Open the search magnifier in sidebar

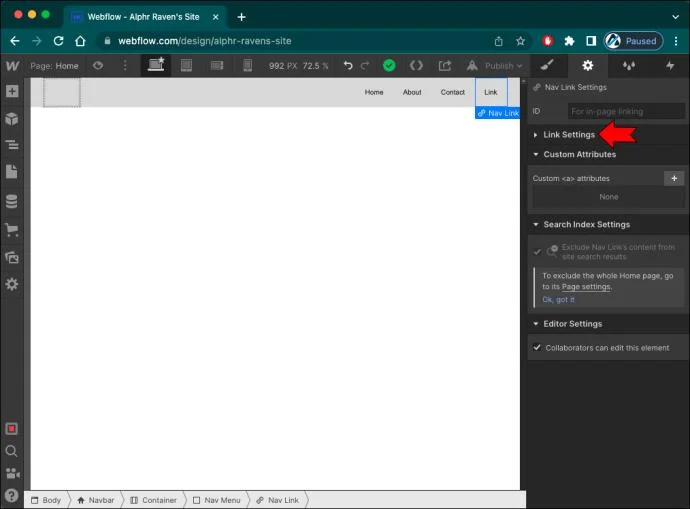[x=12, y=451]
